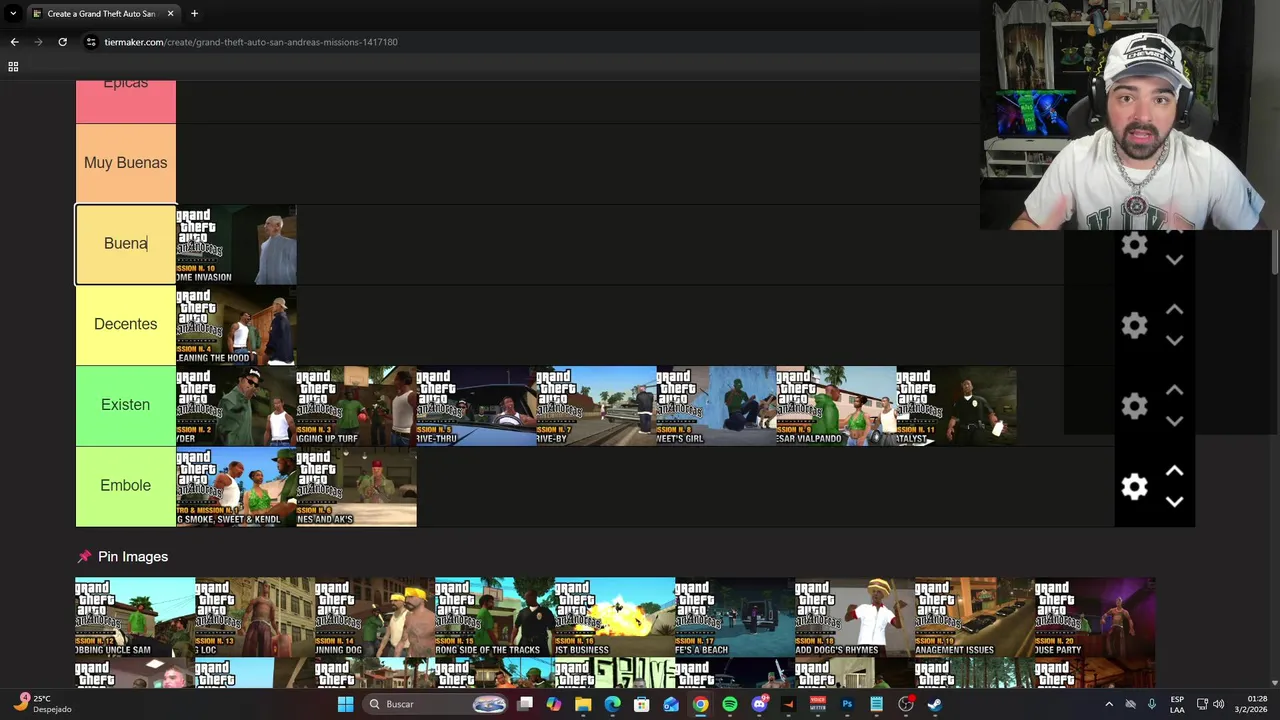Click the tiermaker.com URL address bar
The image size is (1280, 720).
tap(251, 42)
